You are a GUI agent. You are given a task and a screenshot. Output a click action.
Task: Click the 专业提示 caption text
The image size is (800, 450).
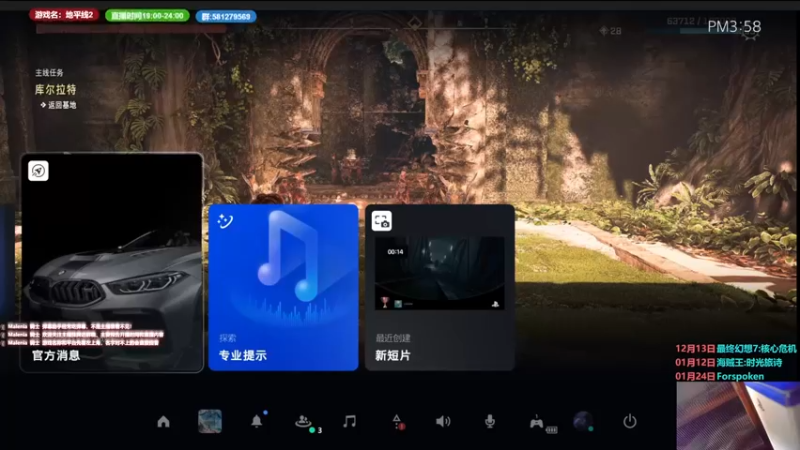coord(243,356)
